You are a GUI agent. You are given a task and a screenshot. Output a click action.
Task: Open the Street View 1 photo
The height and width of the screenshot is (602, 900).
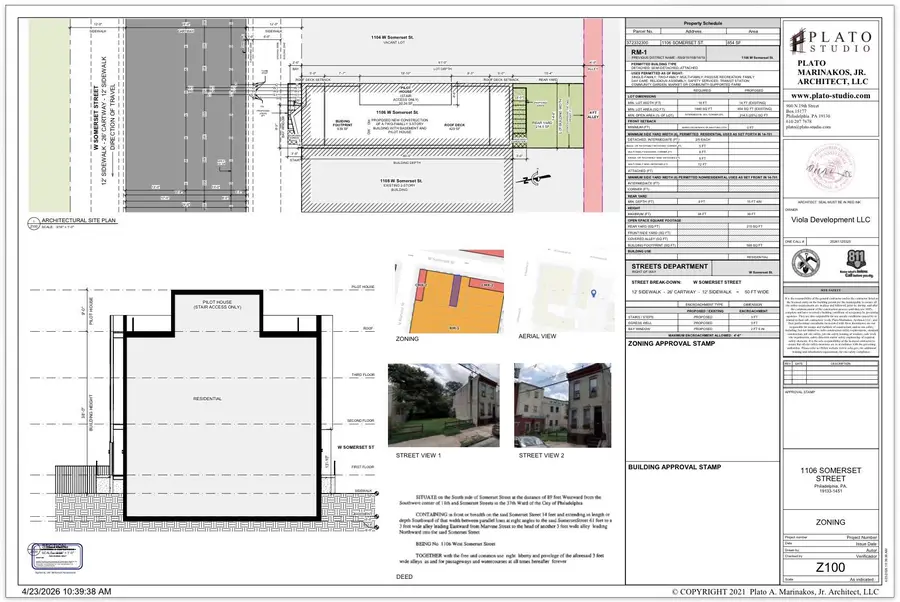click(x=444, y=405)
